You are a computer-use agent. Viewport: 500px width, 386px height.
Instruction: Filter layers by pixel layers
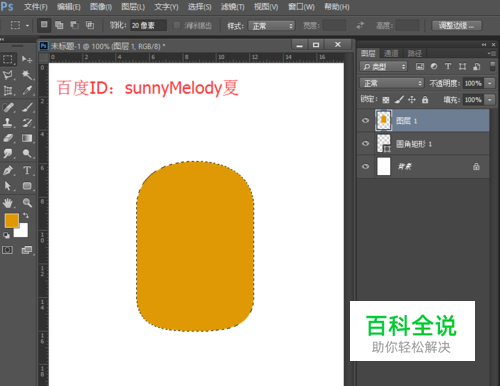click(420, 66)
